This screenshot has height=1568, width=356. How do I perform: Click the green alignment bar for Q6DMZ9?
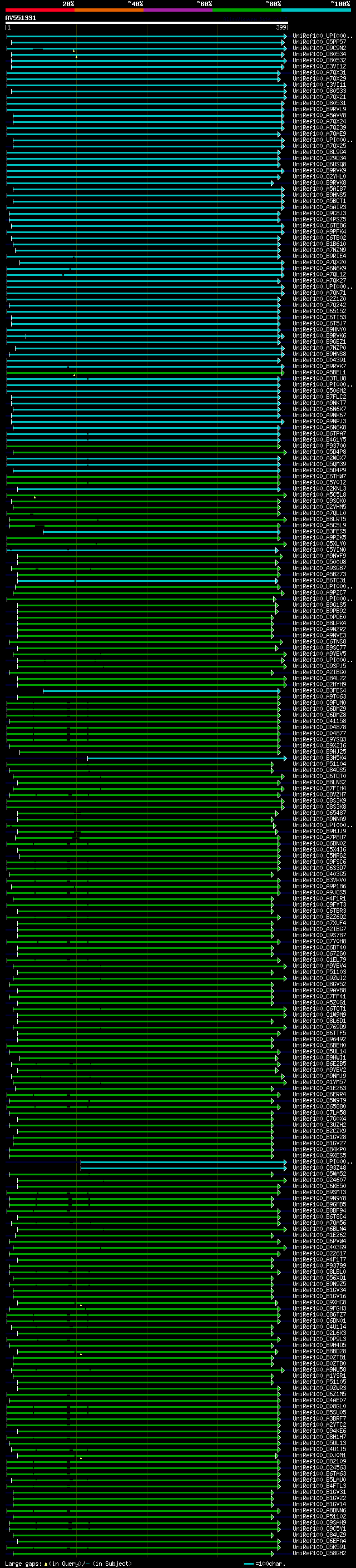pos(143,709)
